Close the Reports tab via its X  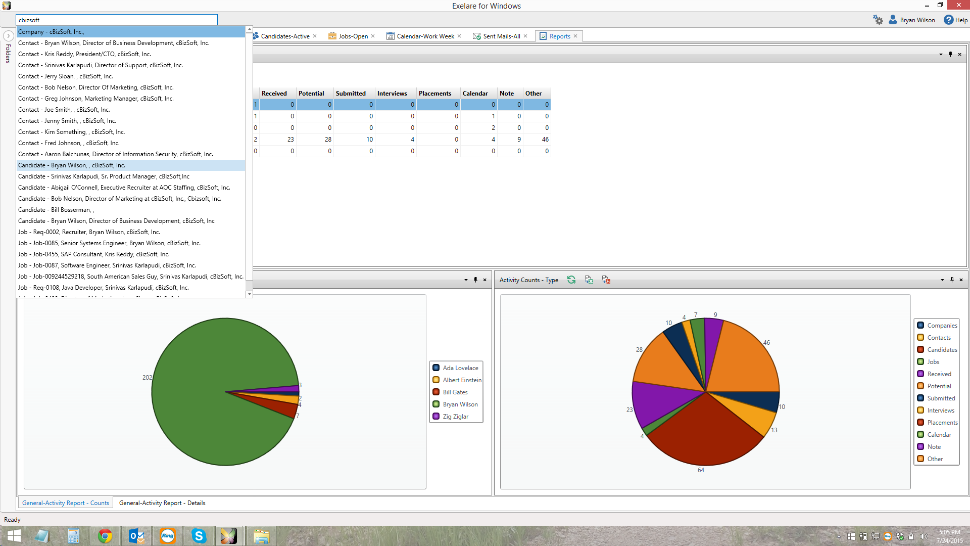(575, 36)
